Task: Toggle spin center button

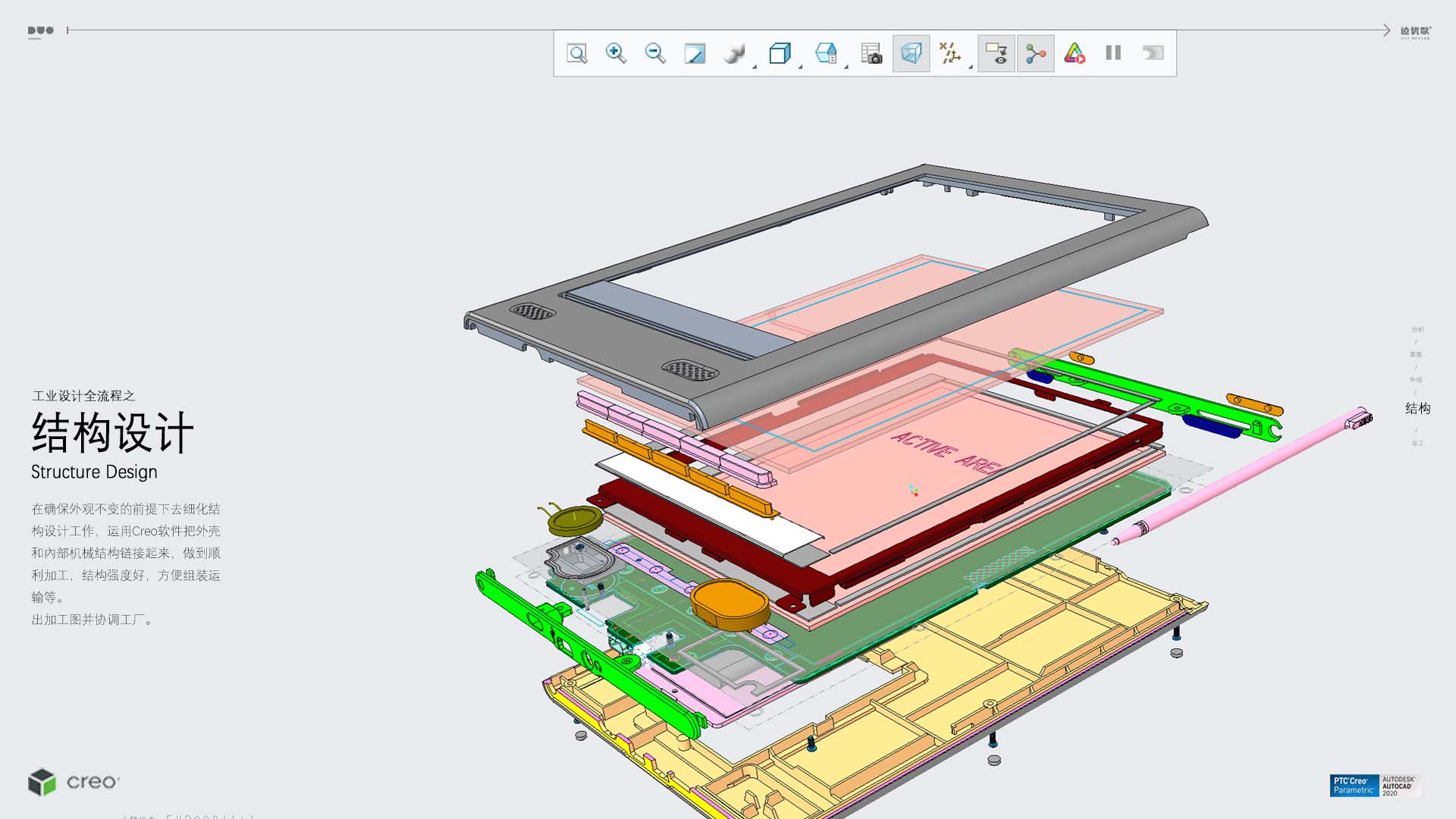Action: click(x=1035, y=53)
